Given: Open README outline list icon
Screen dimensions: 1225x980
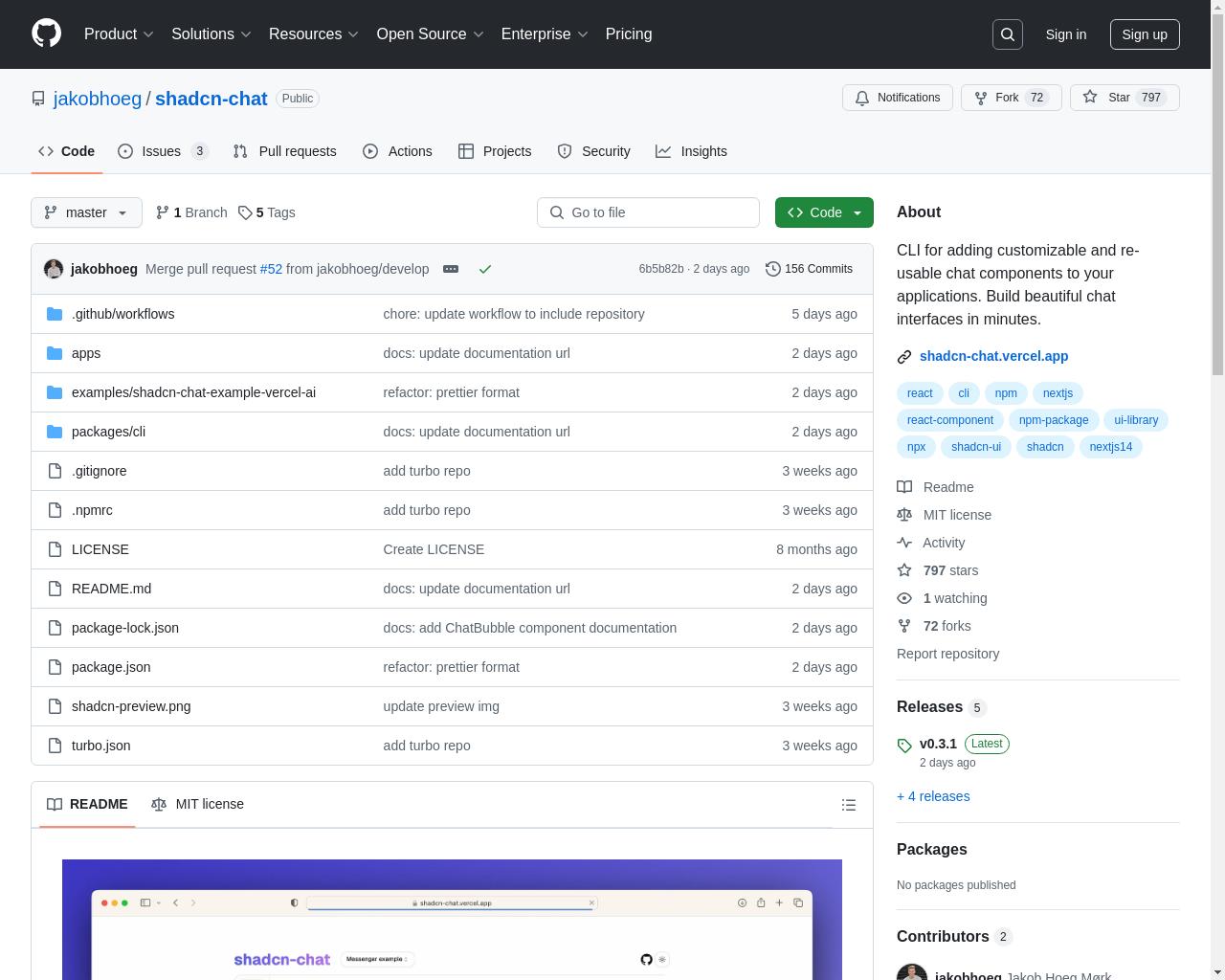Looking at the screenshot, I should [849, 805].
